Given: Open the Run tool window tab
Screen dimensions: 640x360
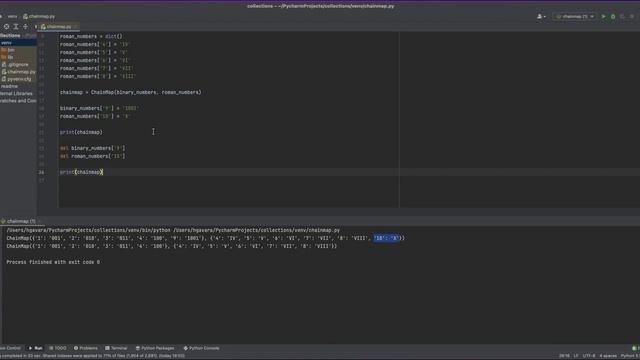Looking at the screenshot, I should click(36, 348).
